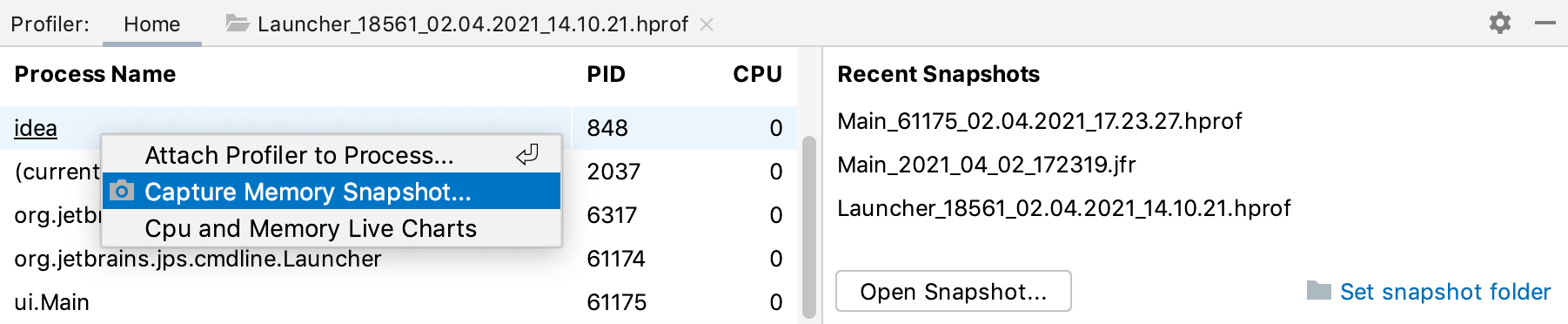
Task: Click the Process Name column header
Action: 95,74
